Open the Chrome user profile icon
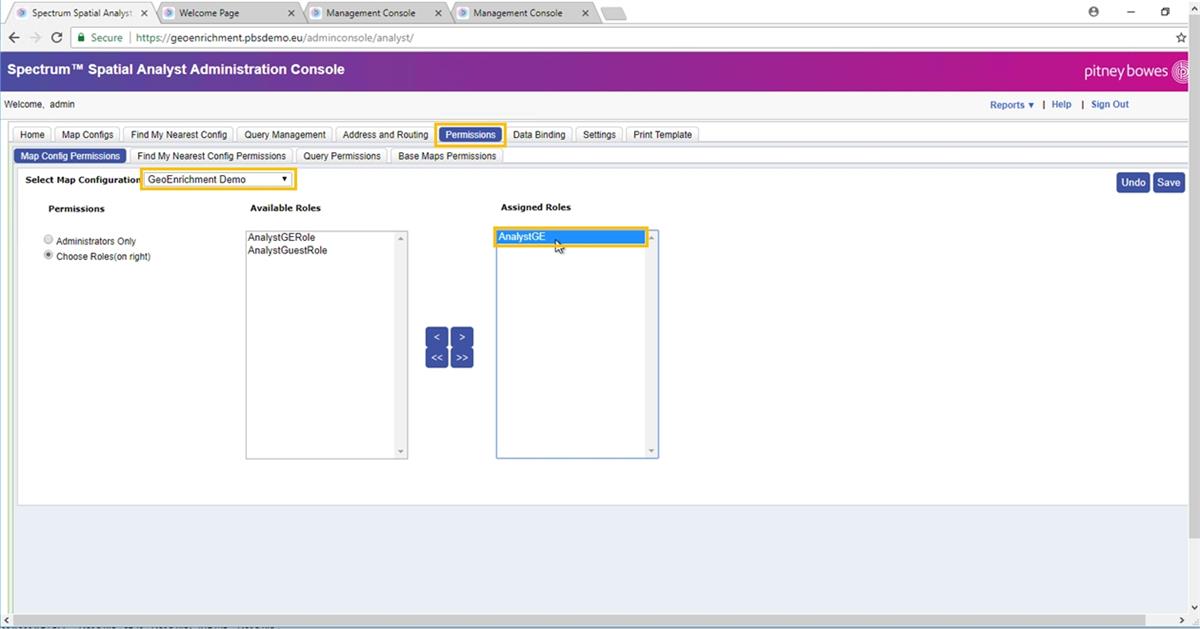This screenshot has height=629, width=1200. 1093,12
